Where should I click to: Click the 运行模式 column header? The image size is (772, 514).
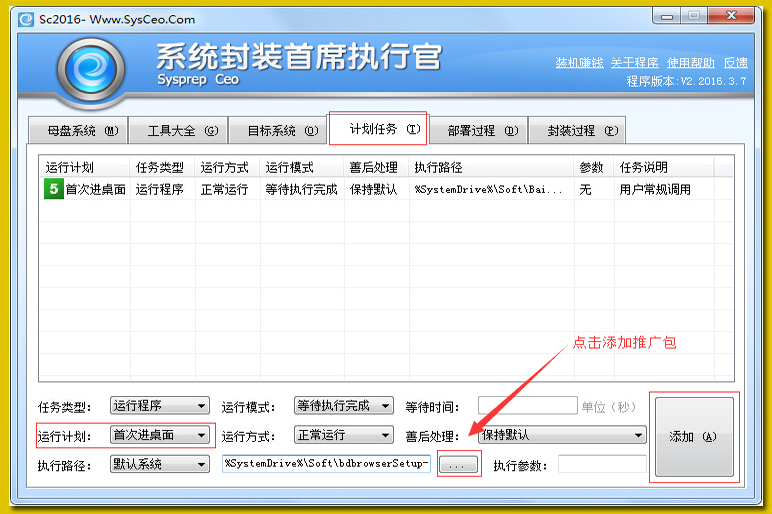pos(302,167)
